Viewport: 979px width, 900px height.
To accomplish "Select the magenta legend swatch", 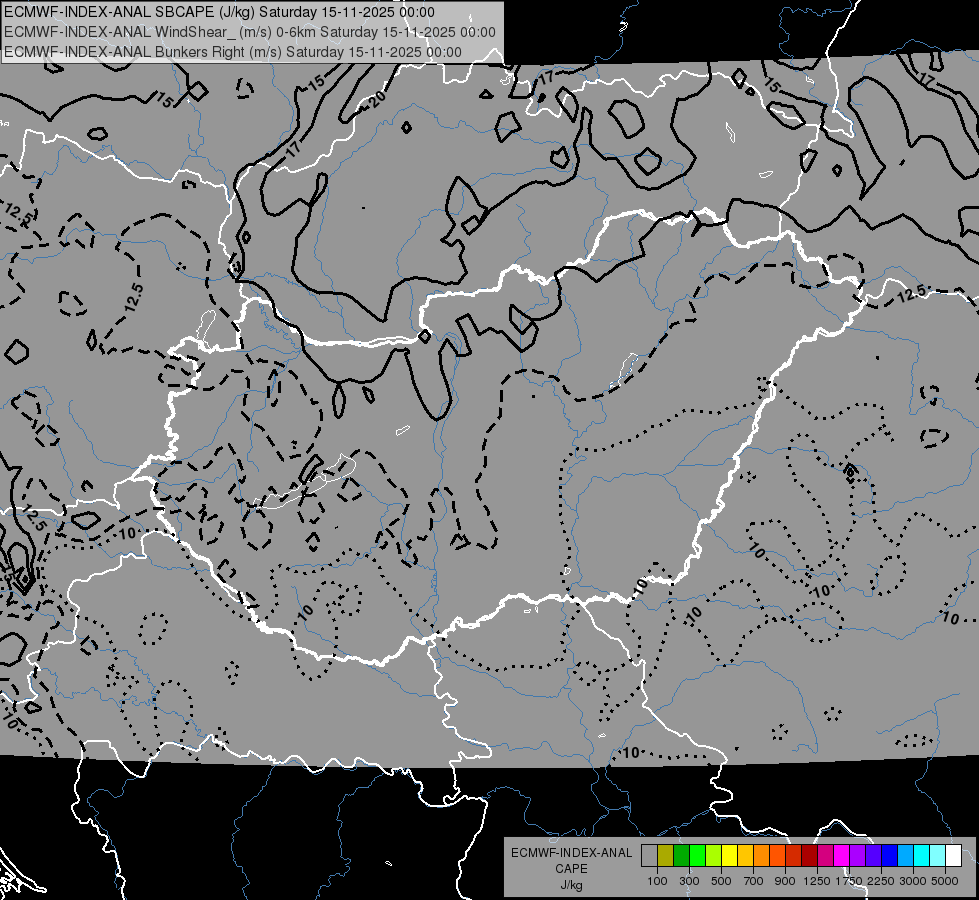I will coord(842,856).
